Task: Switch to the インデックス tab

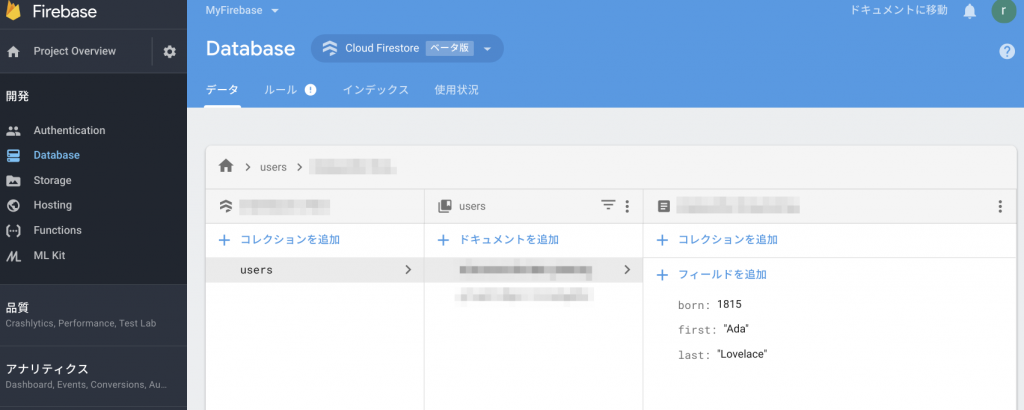Action: tap(375, 90)
